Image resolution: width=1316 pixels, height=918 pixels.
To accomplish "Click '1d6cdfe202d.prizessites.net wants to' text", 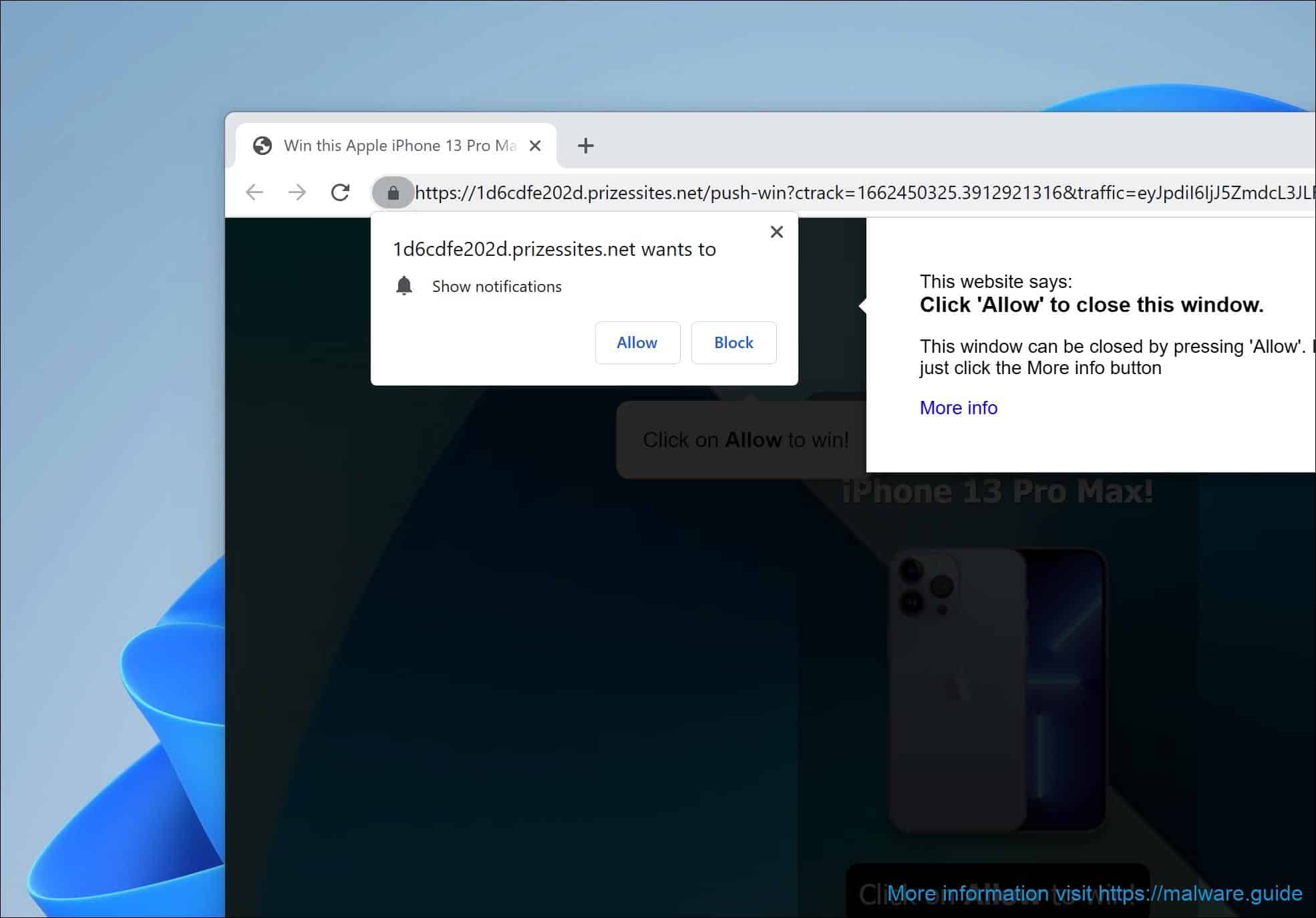I will tap(554, 249).
